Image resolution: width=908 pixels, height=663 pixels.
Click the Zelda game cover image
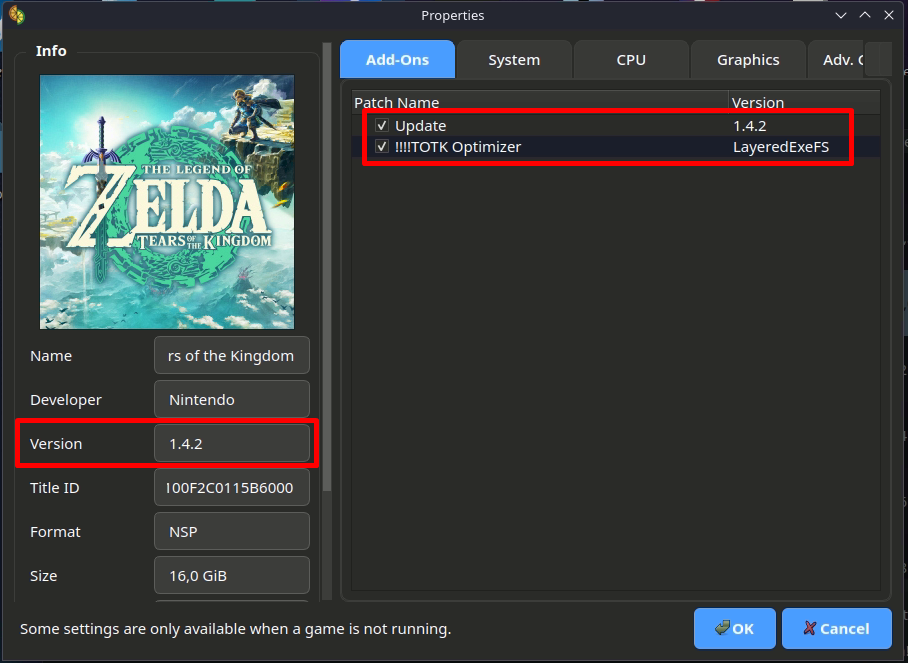pos(167,202)
